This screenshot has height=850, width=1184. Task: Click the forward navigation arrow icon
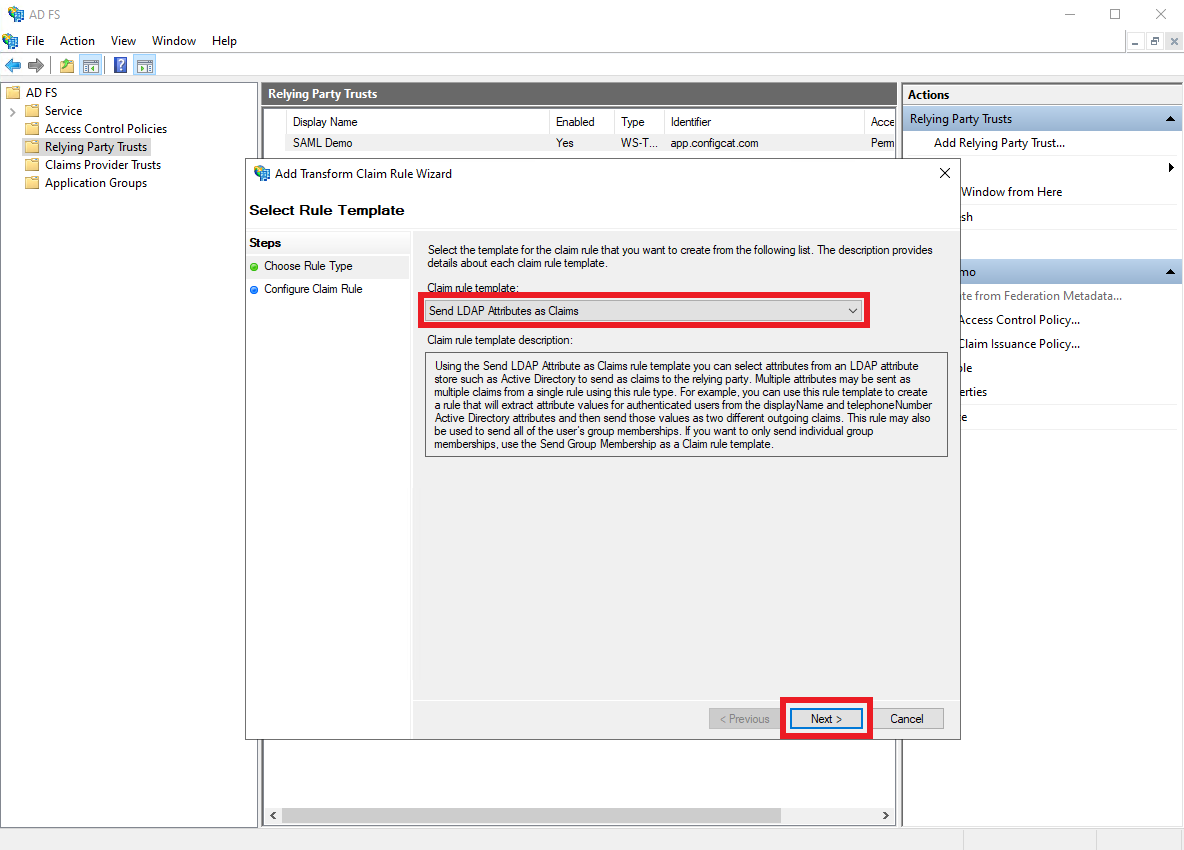pos(37,65)
